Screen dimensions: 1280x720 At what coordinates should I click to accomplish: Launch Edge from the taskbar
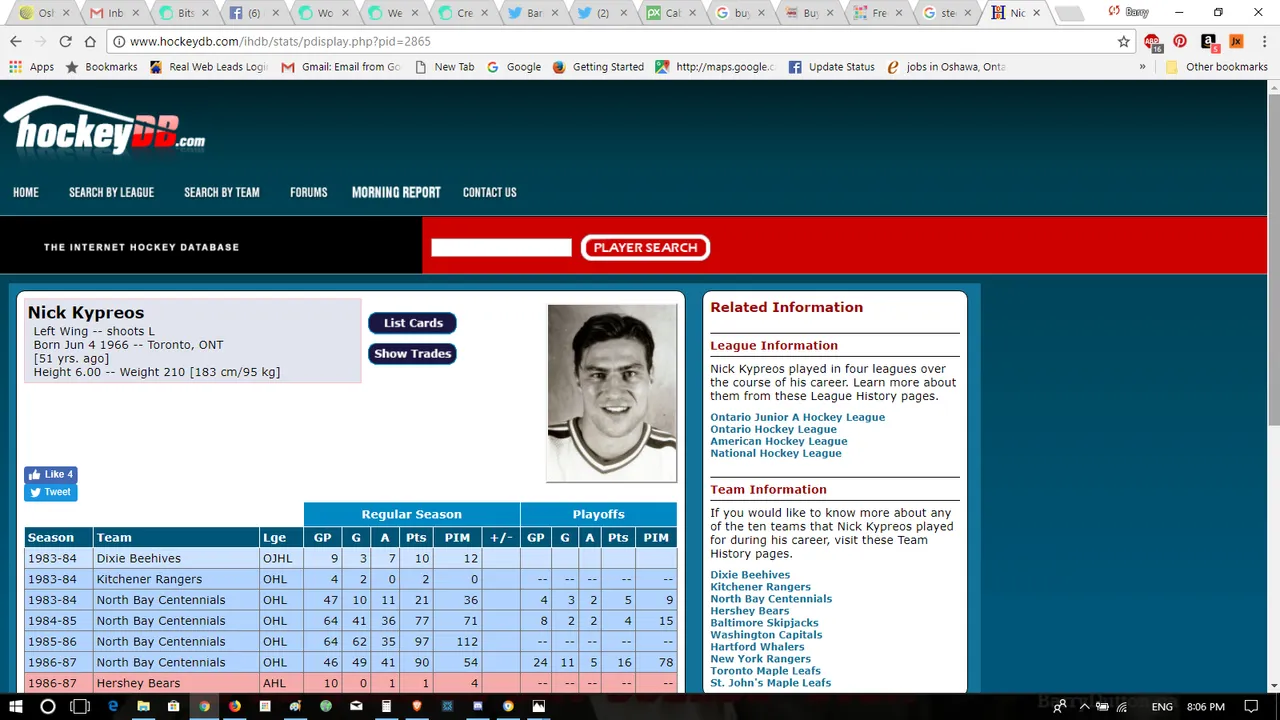113,706
